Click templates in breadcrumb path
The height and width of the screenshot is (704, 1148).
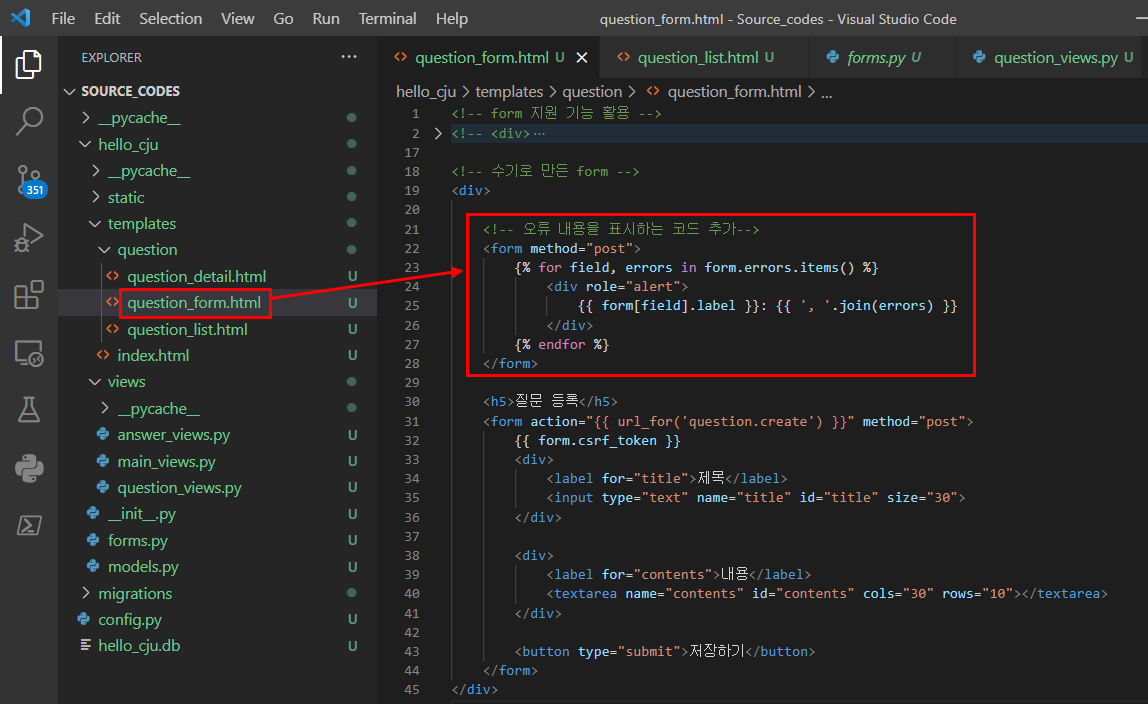pyautogui.click(x=509, y=91)
